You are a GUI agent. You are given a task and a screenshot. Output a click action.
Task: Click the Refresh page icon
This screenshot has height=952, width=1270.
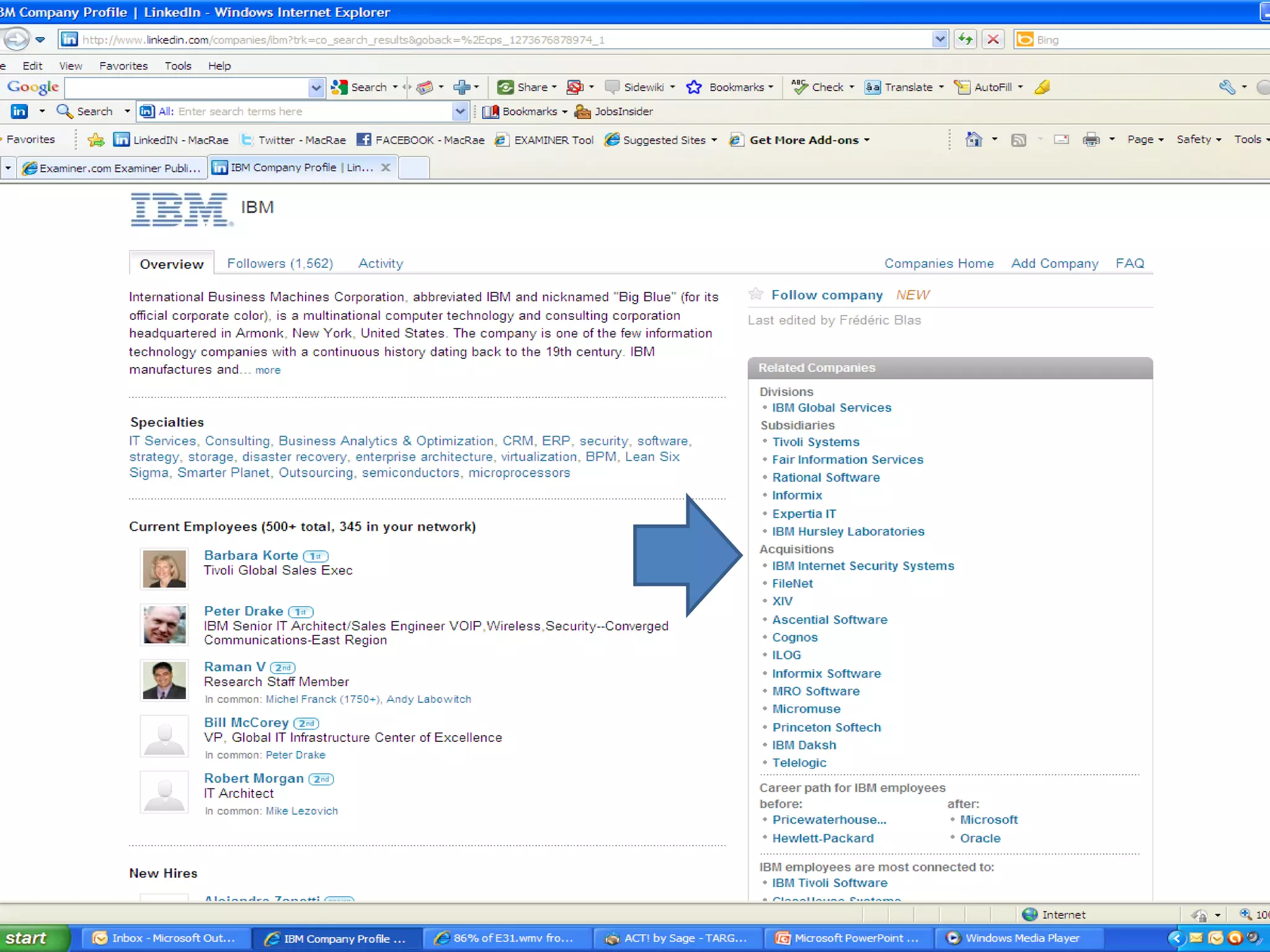pyautogui.click(x=966, y=40)
